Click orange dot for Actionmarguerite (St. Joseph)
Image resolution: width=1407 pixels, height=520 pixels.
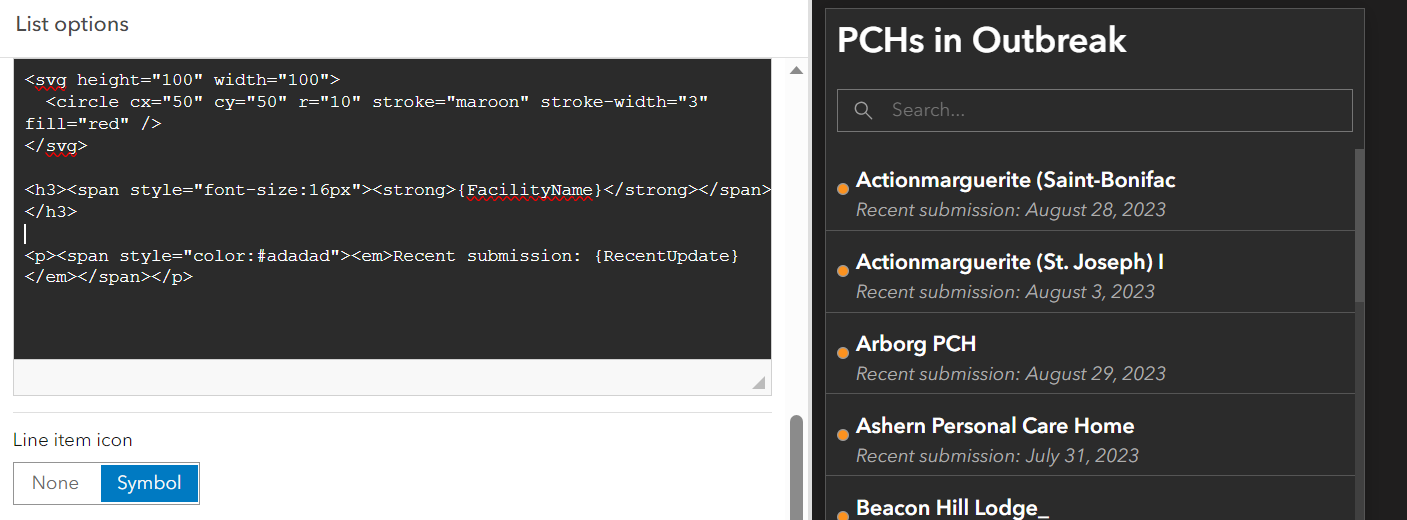tap(843, 270)
